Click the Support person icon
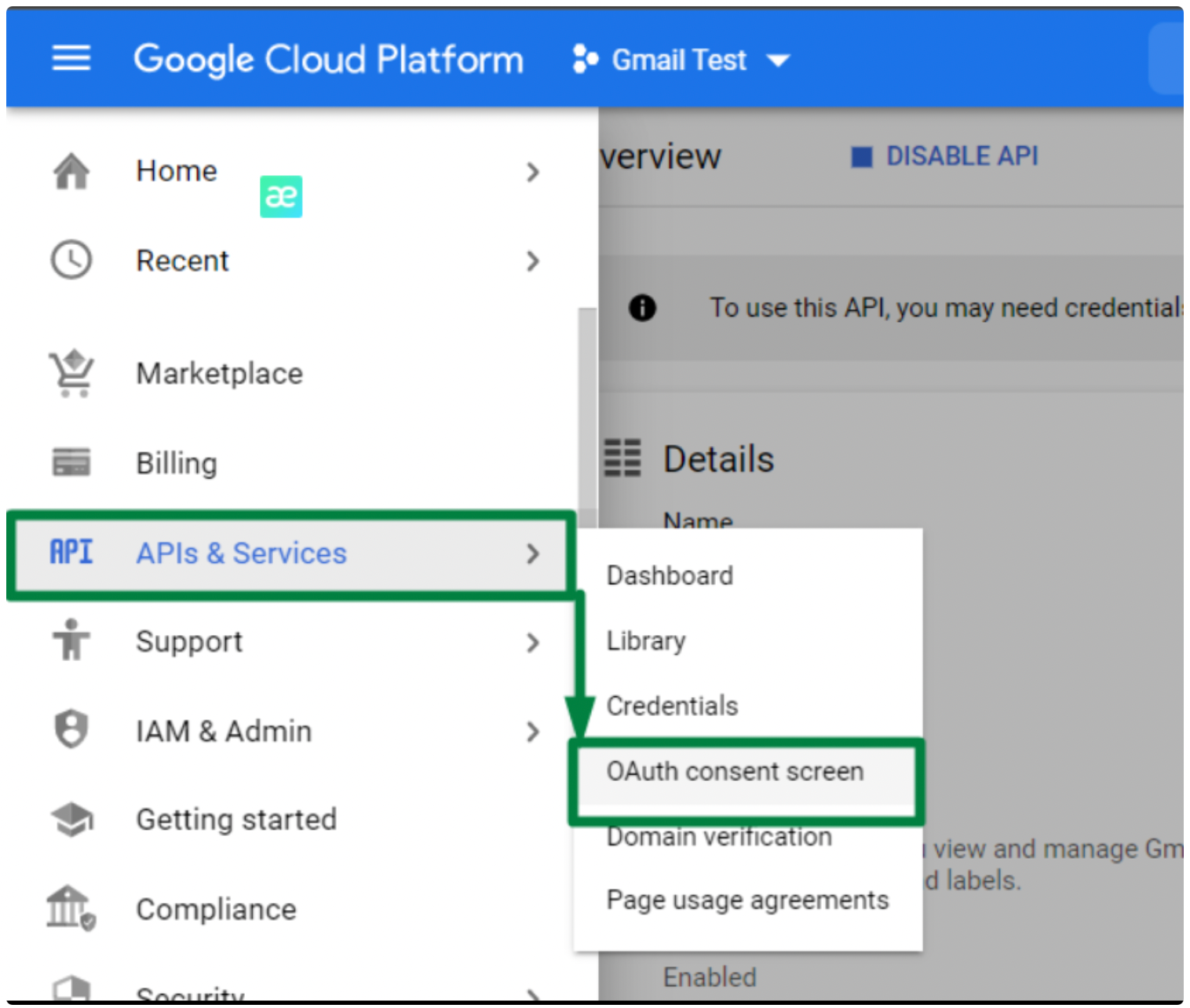 coord(71,639)
